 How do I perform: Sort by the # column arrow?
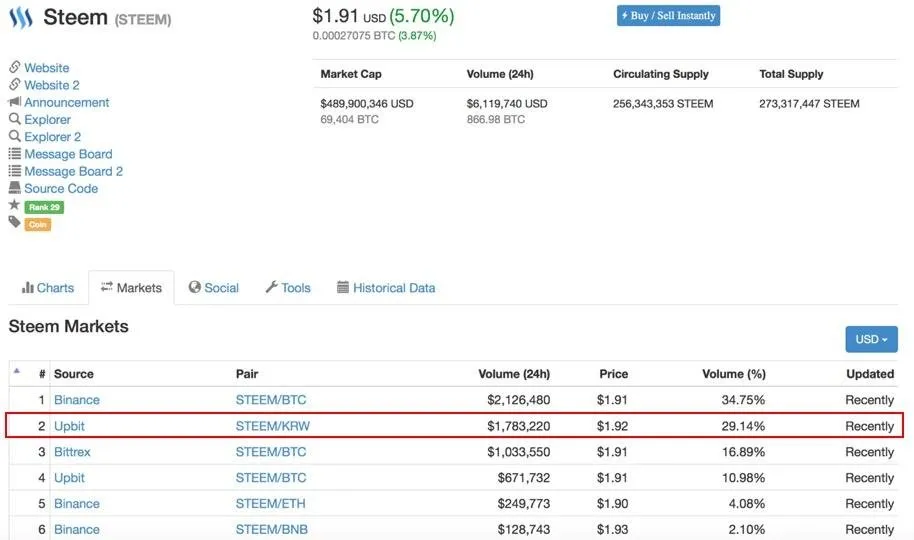pyautogui.click(x=17, y=371)
